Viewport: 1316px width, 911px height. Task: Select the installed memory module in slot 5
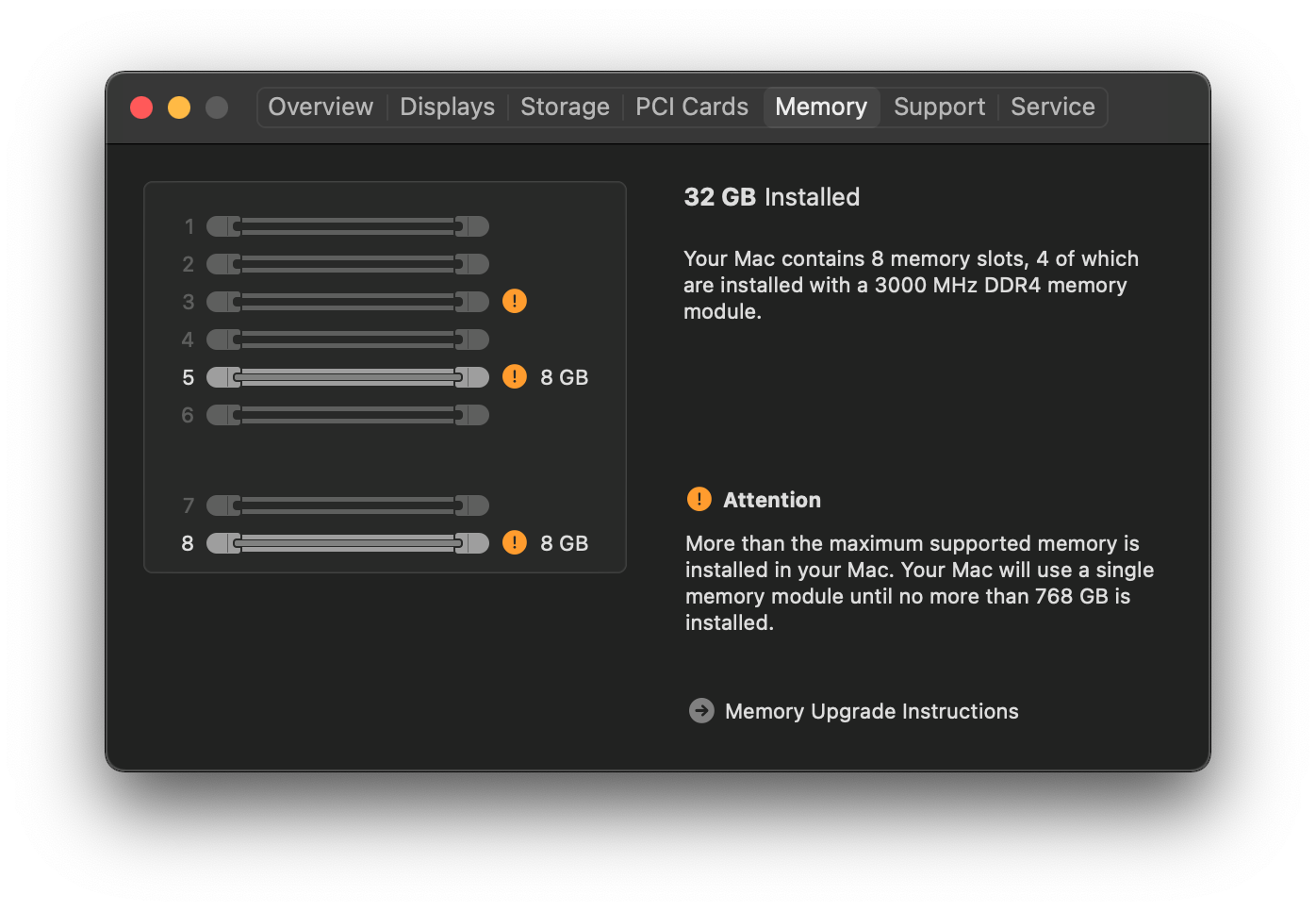[347, 377]
